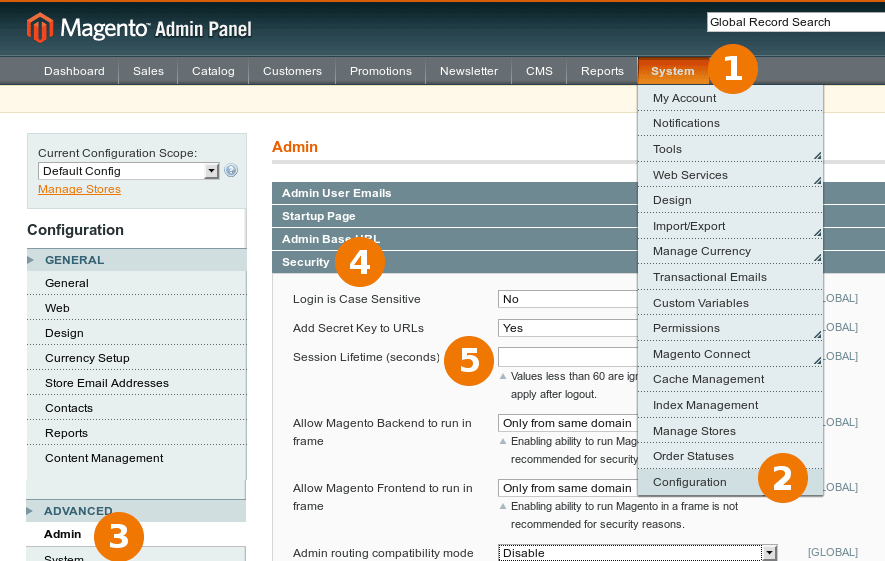Viewport: 885px width, 561px height.
Task: Select Manage Stores in System menu
Action: (730, 431)
